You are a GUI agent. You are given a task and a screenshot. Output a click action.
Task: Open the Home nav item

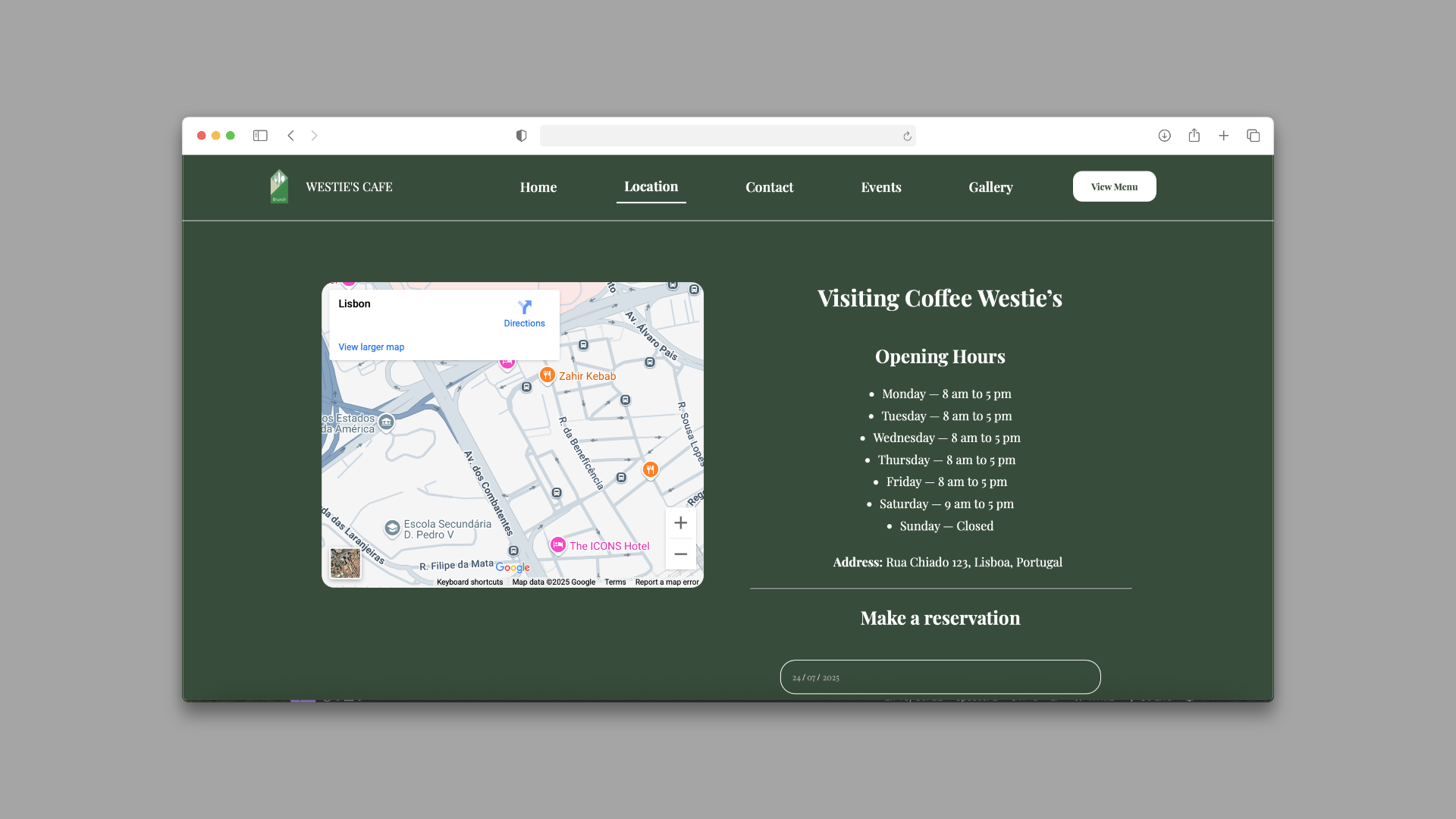(538, 187)
